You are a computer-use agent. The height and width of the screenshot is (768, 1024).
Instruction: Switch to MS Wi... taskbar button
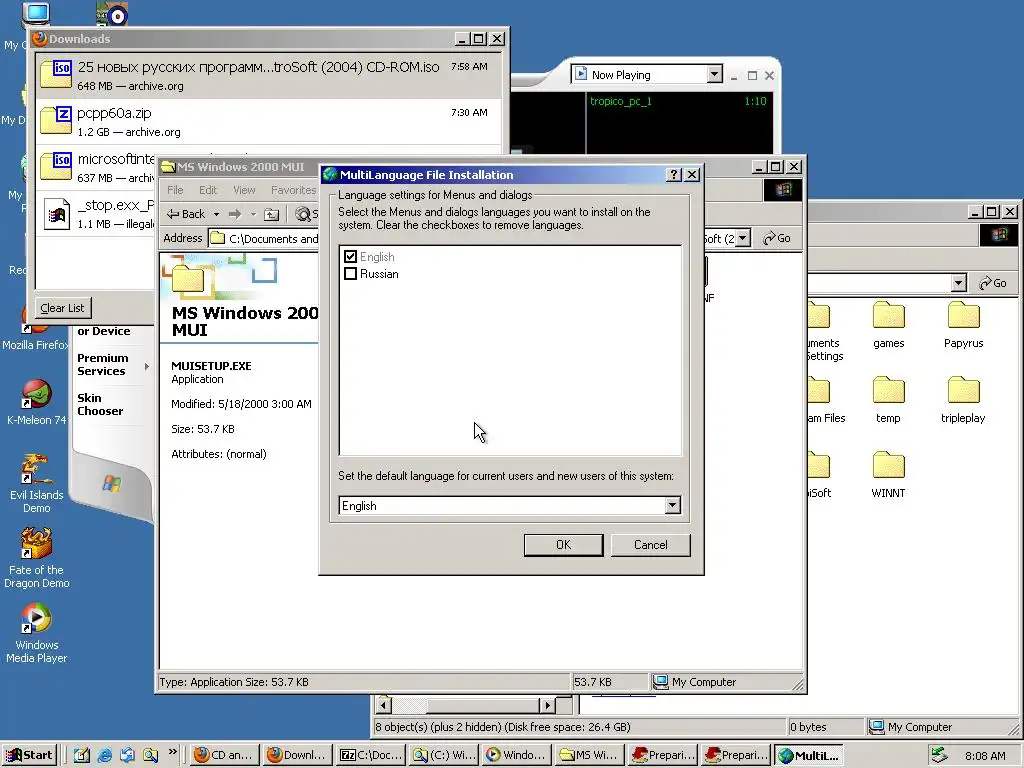[591, 755]
